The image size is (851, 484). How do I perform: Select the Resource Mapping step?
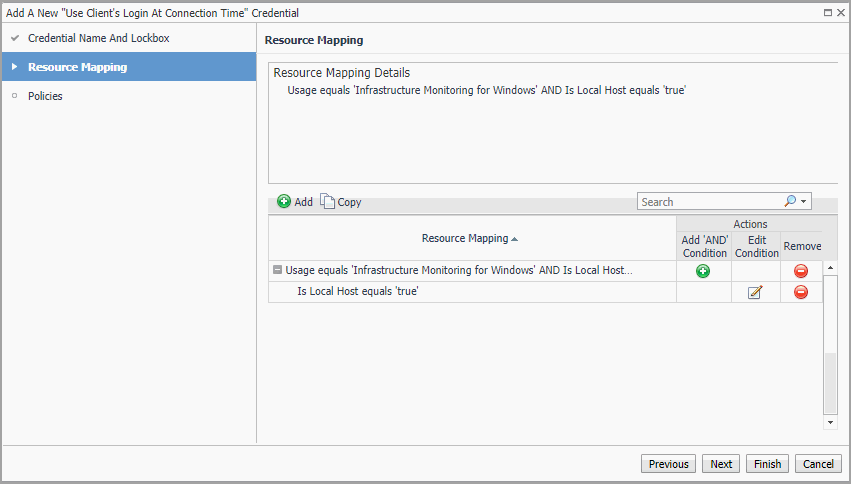click(x=77, y=67)
